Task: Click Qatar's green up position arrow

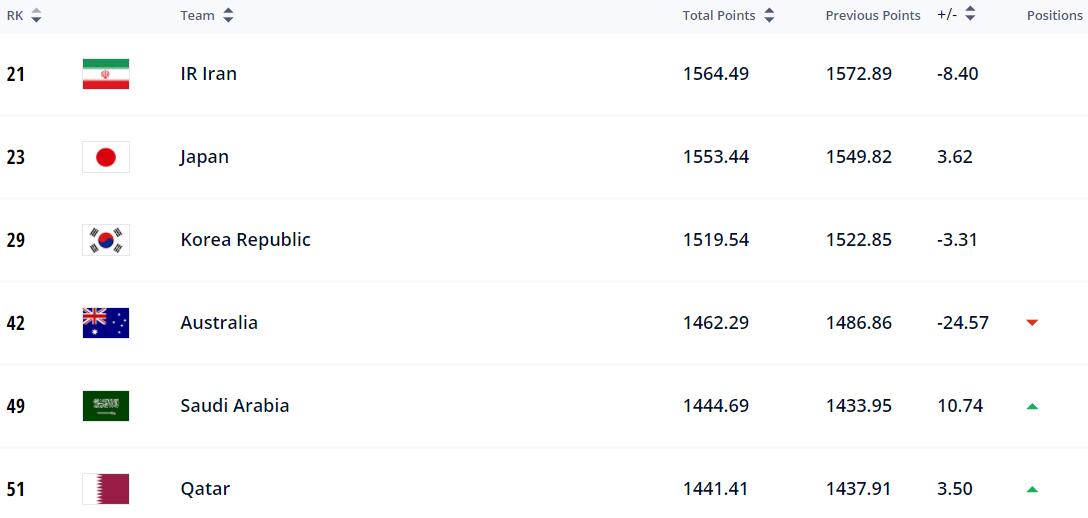Action: (1032, 489)
